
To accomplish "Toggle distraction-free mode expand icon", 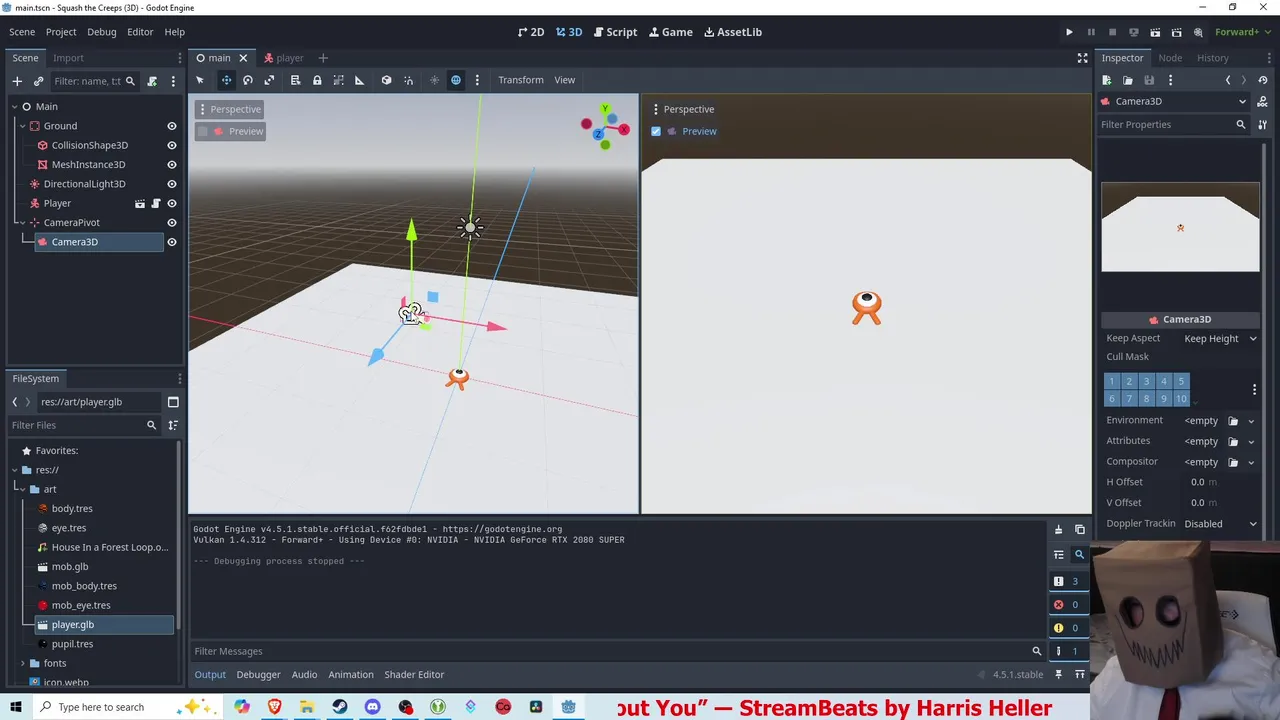I will click(x=1082, y=58).
